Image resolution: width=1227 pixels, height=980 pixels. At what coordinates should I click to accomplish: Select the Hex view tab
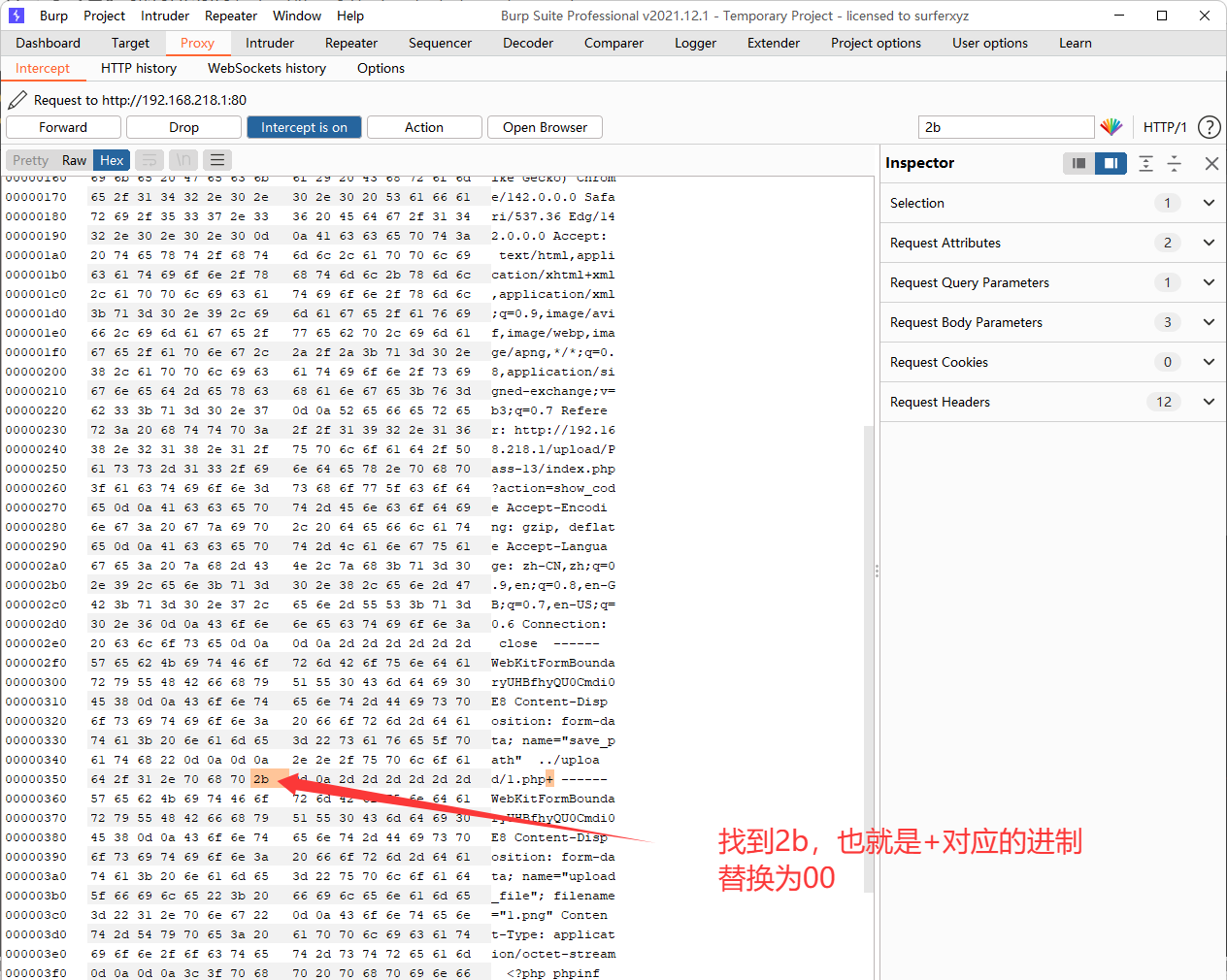(112, 160)
